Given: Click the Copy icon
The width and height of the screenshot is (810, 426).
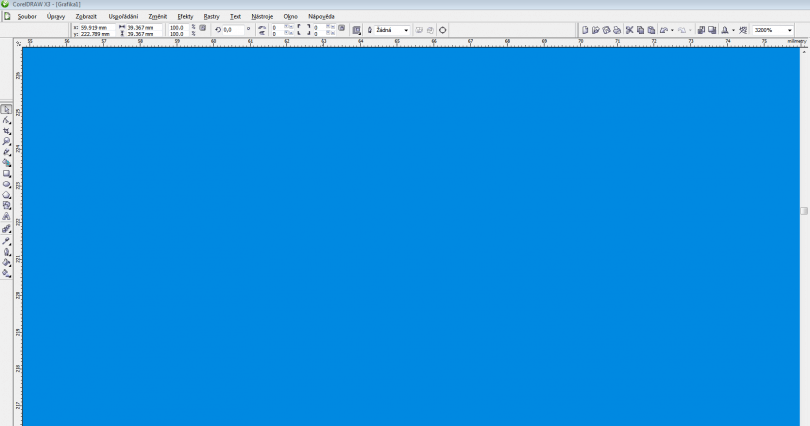Looking at the screenshot, I should (641, 30).
